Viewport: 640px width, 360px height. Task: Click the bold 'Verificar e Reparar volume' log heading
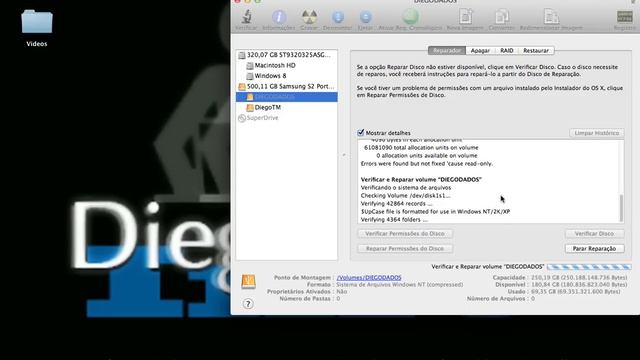pos(421,180)
